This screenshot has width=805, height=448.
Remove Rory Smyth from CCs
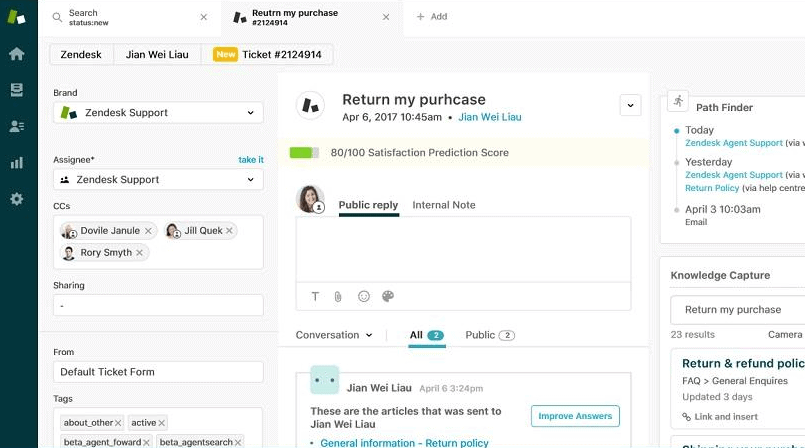[x=139, y=252]
